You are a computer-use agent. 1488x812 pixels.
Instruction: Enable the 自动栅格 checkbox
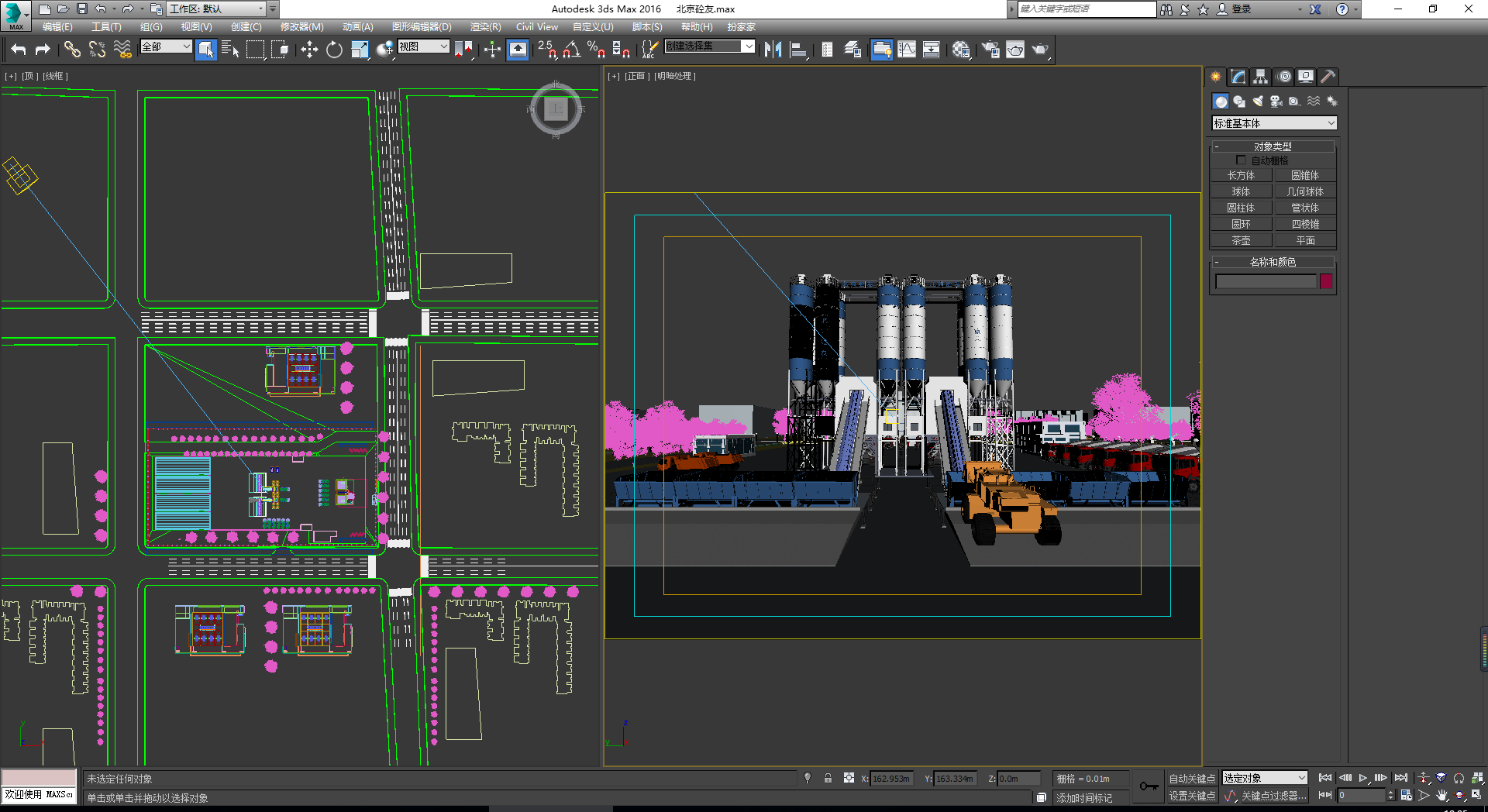pos(1241,160)
